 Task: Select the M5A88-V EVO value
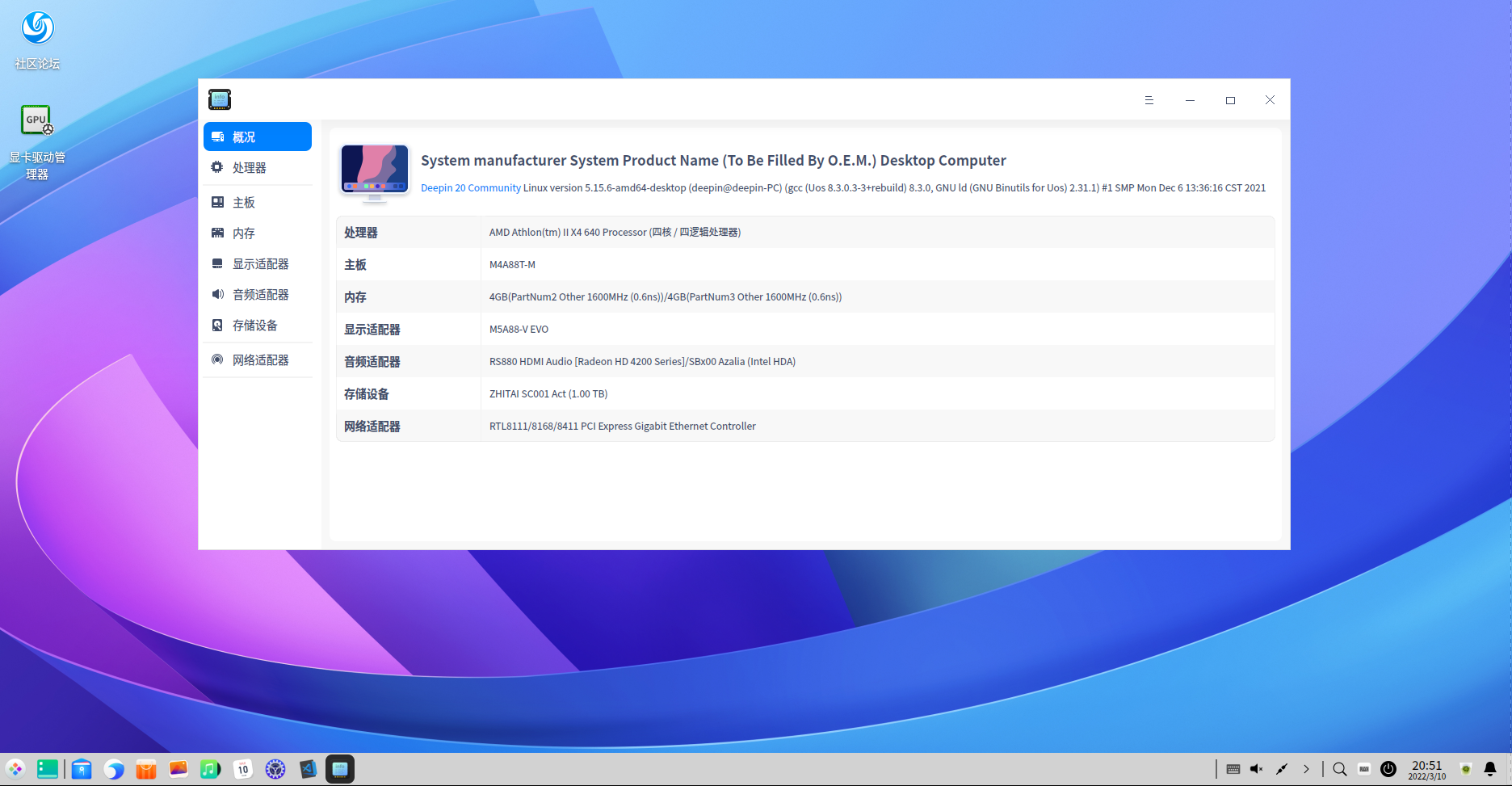coord(519,329)
